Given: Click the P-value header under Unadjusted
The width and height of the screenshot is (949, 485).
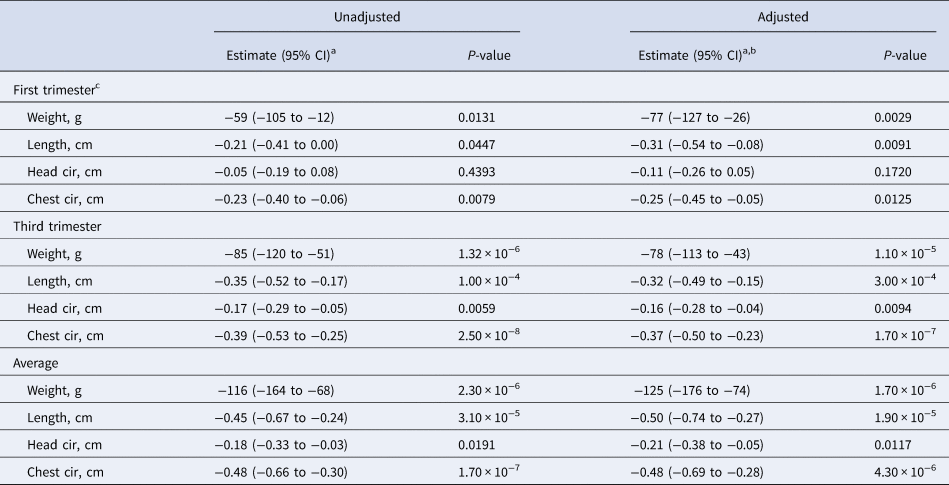Looking at the screenshot, I should (483, 56).
